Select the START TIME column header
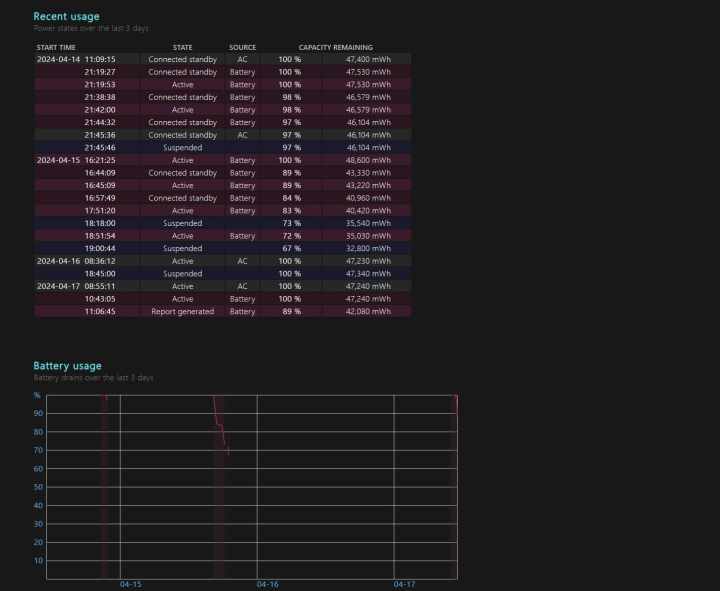This screenshot has height=591, width=720. [x=56, y=47]
